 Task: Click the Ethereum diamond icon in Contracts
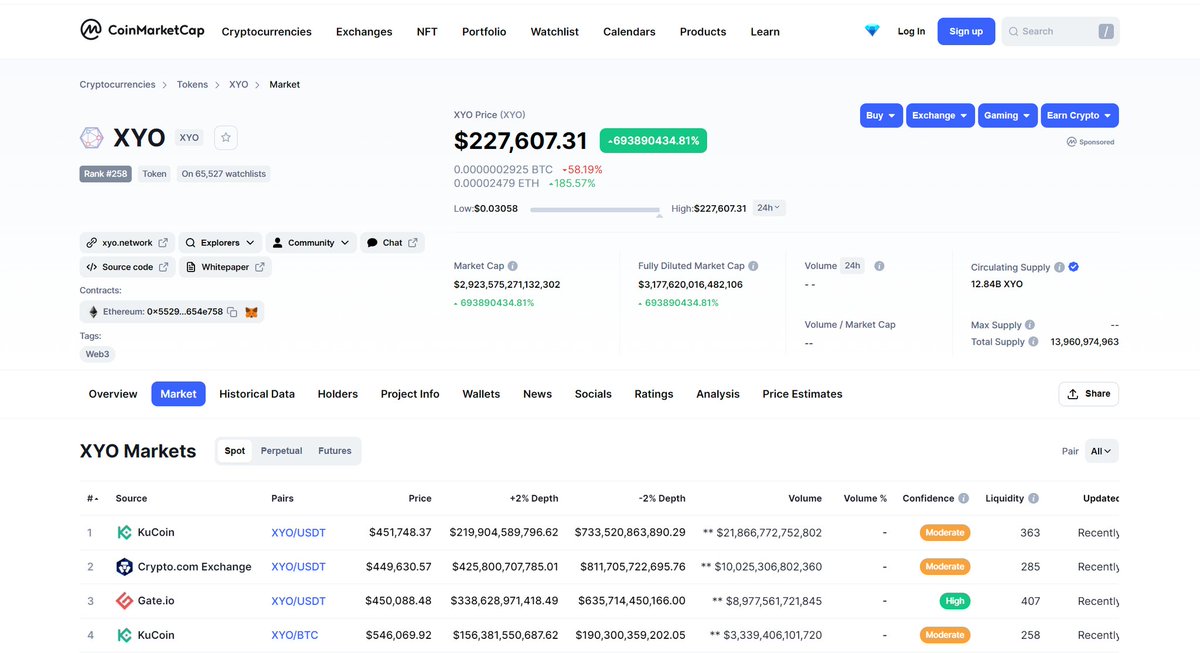[92, 312]
